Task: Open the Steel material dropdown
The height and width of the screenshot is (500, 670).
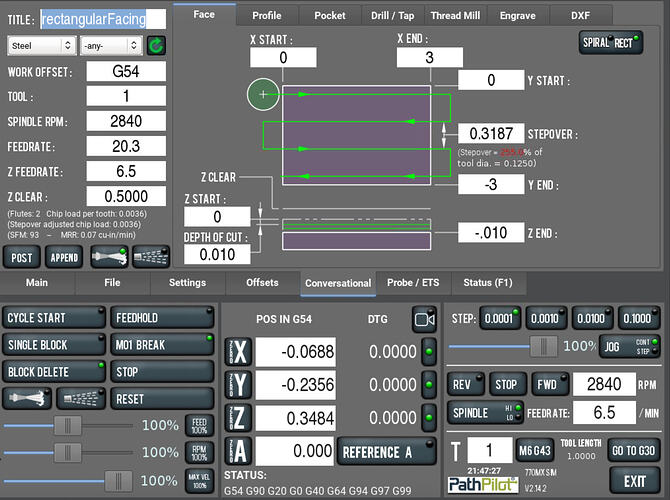Action: tap(41, 45)
